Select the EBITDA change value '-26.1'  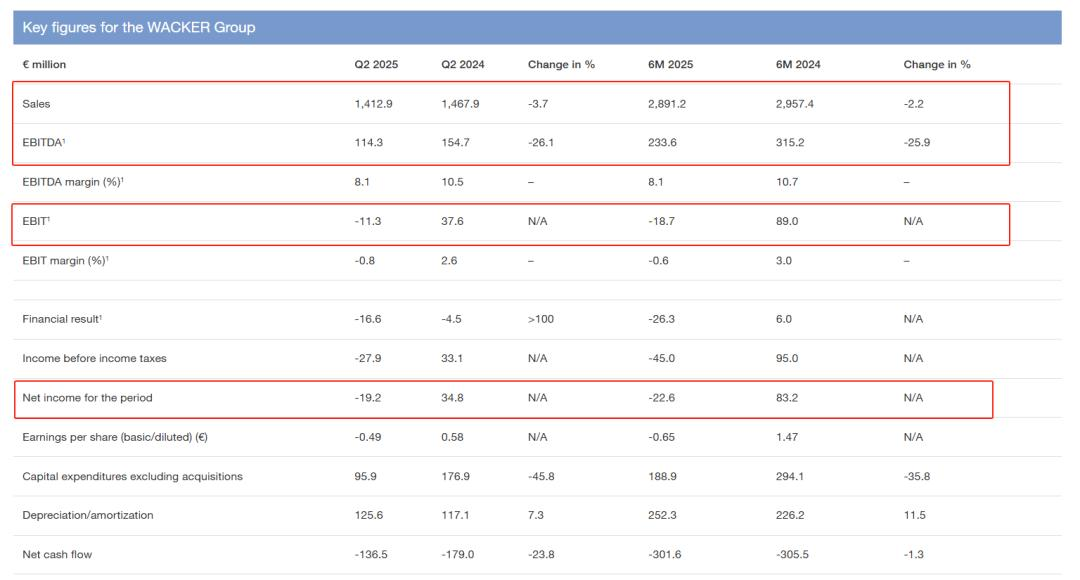(541, 143)
